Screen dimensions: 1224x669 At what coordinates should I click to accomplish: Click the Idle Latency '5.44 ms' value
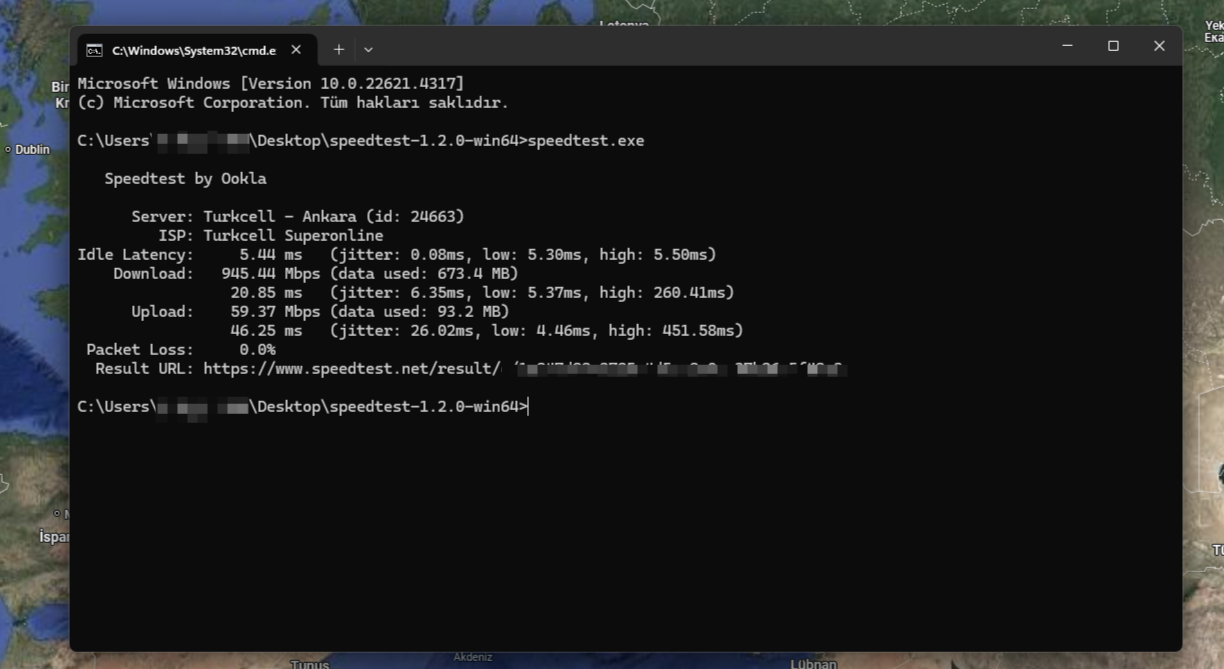[x=270, y=255]
